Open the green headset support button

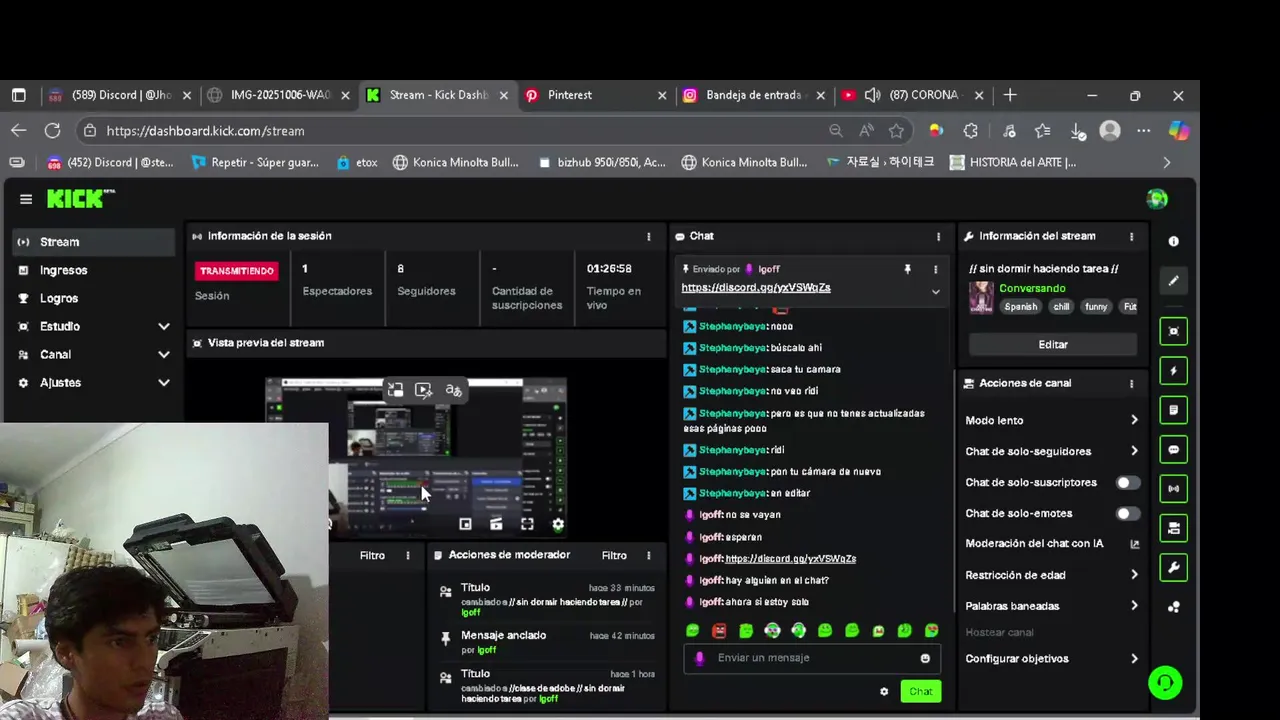1165,683
